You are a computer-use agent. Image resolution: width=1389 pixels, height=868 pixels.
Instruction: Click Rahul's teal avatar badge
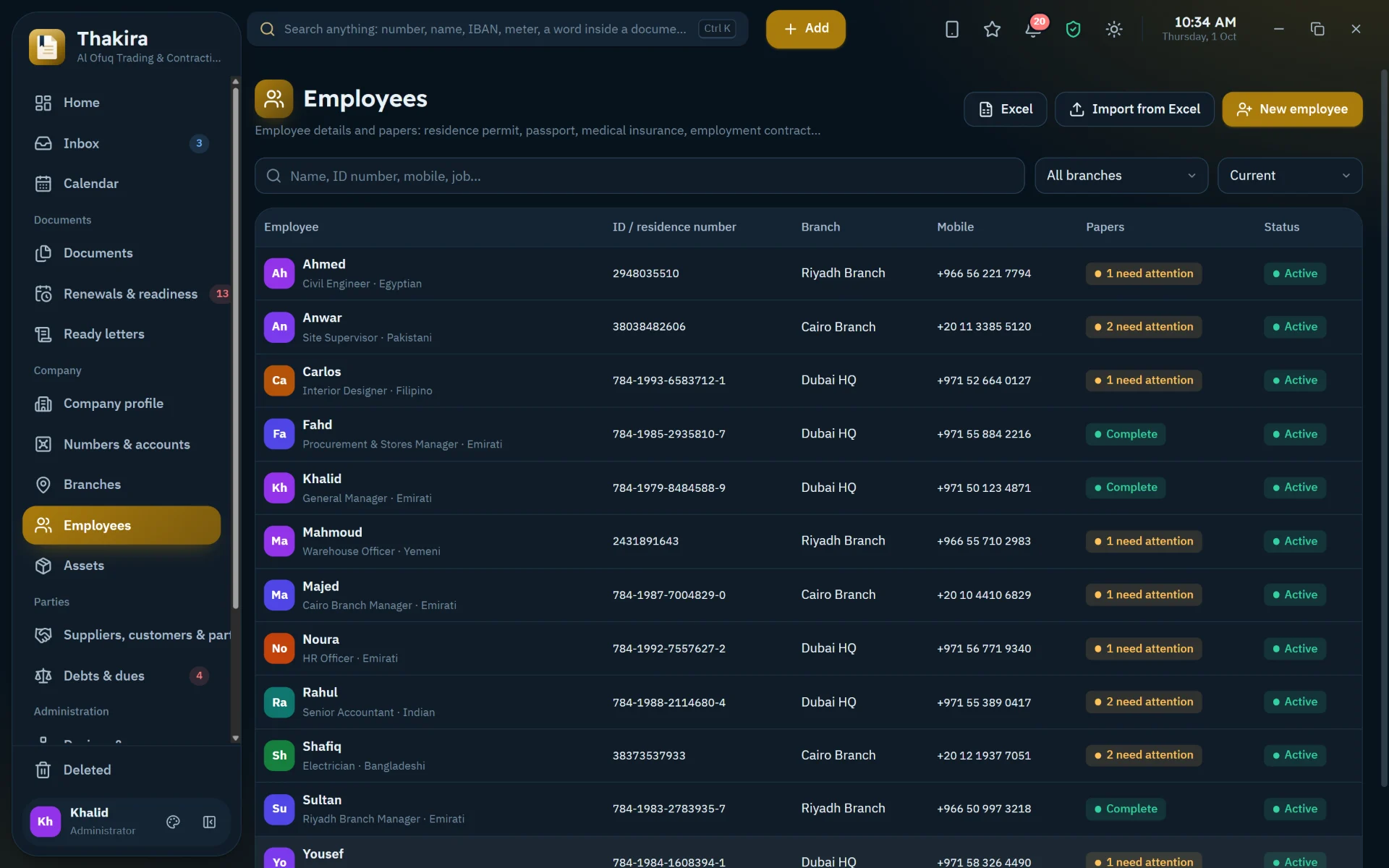pos(279,702)
